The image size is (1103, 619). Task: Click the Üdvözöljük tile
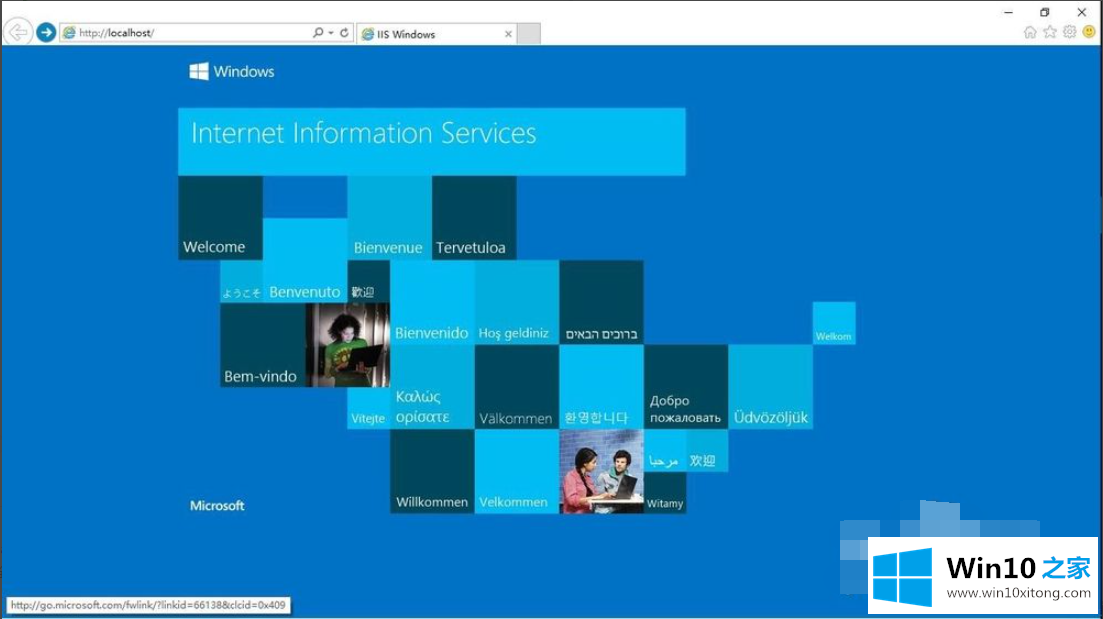click(771, 387)
